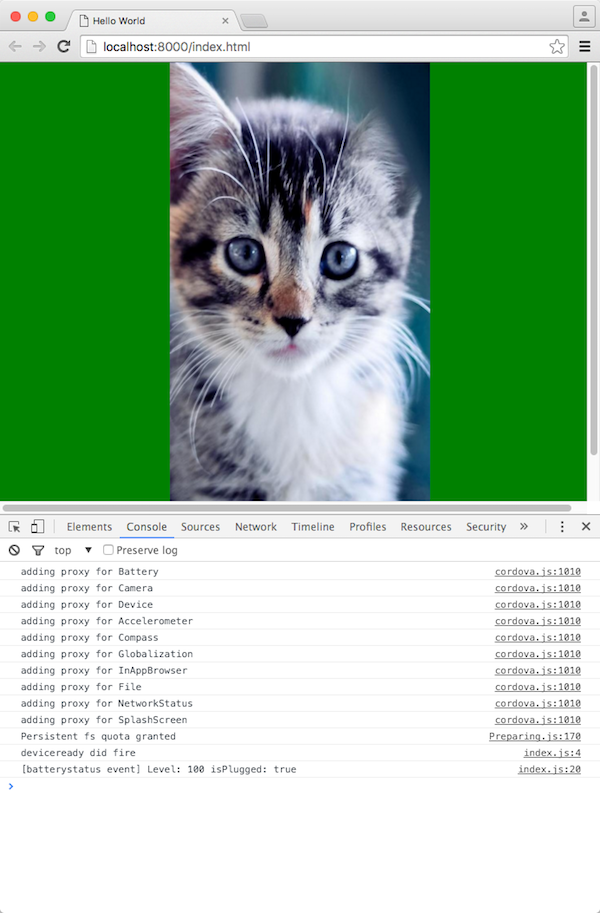Open cordova.js:1010 link for File proxy
The width and height of the screenshot is (600, 913).
538,687
